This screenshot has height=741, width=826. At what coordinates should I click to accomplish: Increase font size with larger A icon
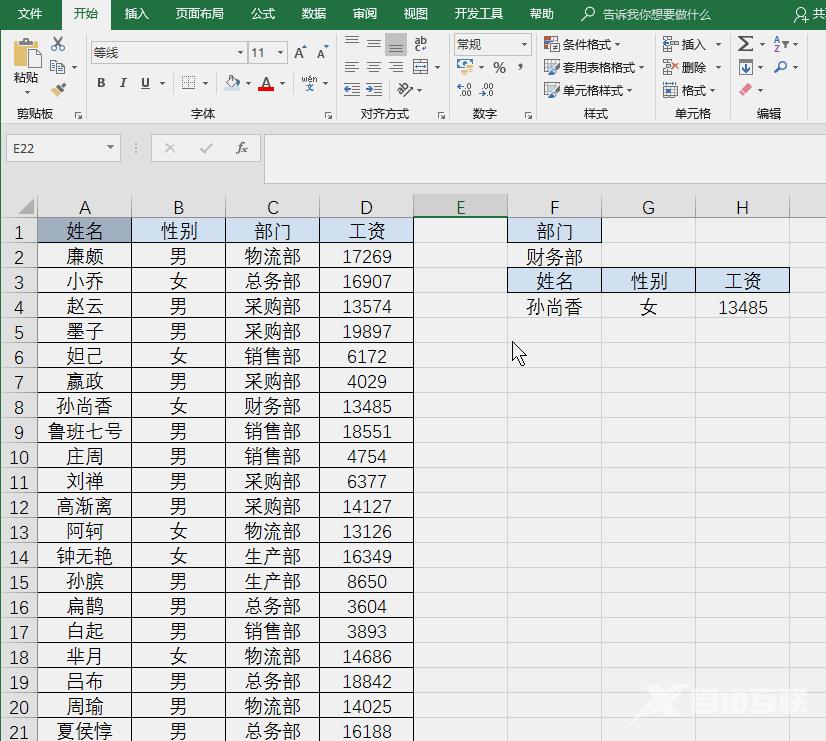point(301,52)
